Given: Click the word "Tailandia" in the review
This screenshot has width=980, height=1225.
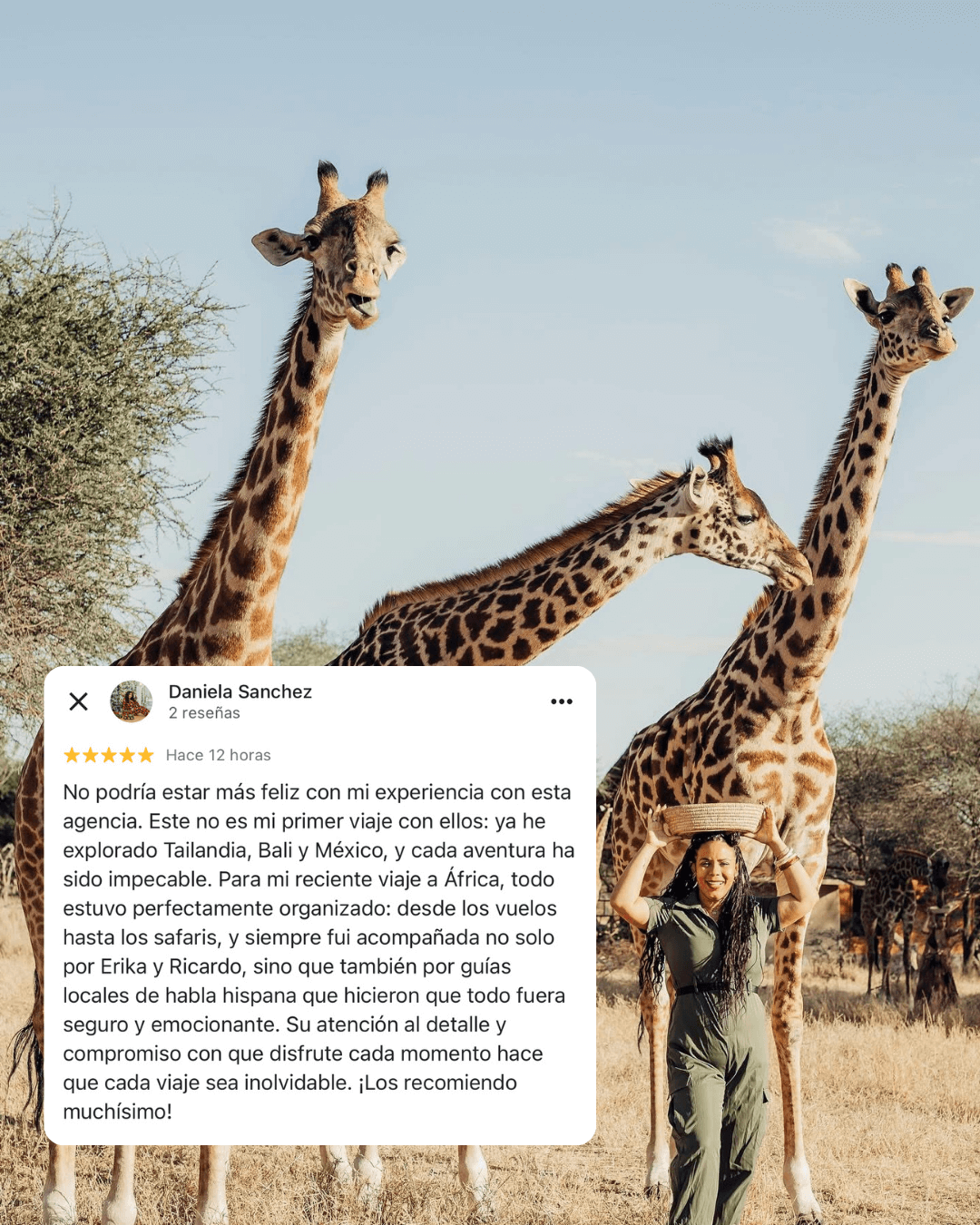Looking at the screenshot, I should (x=207, y=850).
